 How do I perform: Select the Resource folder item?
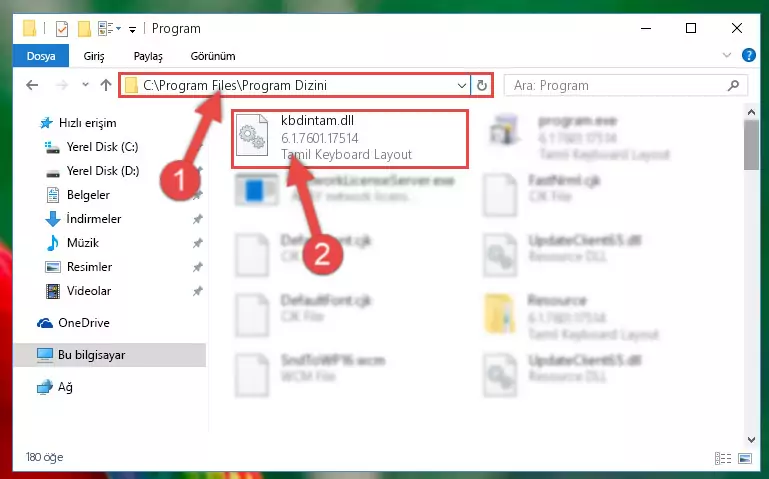pyautogui.click(x=571, y=318)
